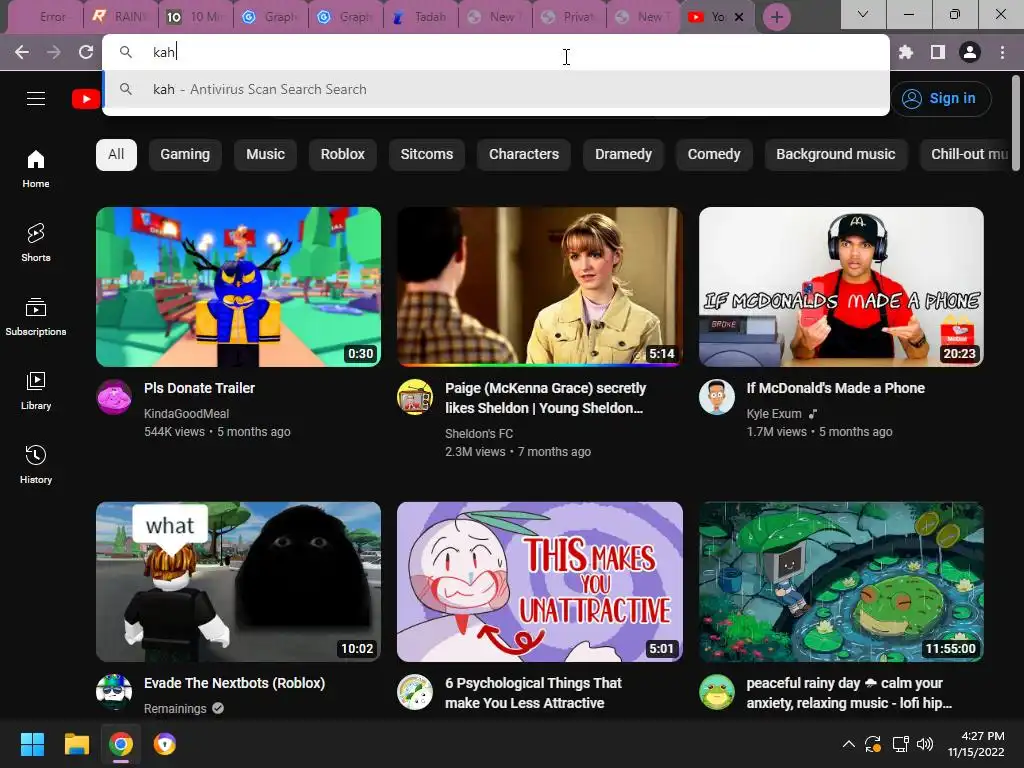Click the Remainings channel avatar
This screenshot has width=1024, height=768.
(114, 692)
